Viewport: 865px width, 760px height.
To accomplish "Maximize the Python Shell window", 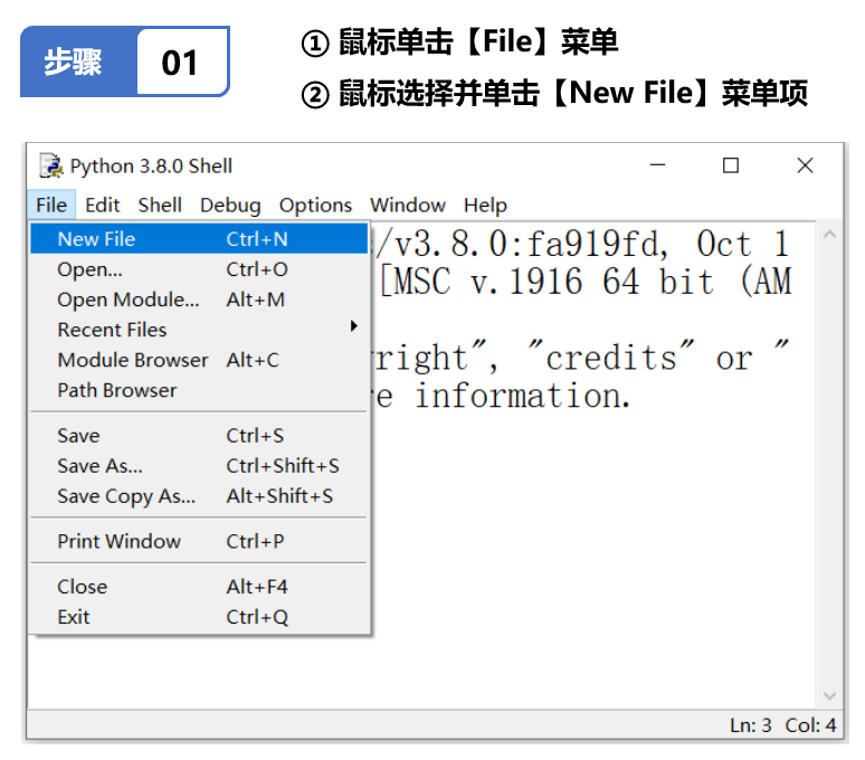I will tap(730, 165).
